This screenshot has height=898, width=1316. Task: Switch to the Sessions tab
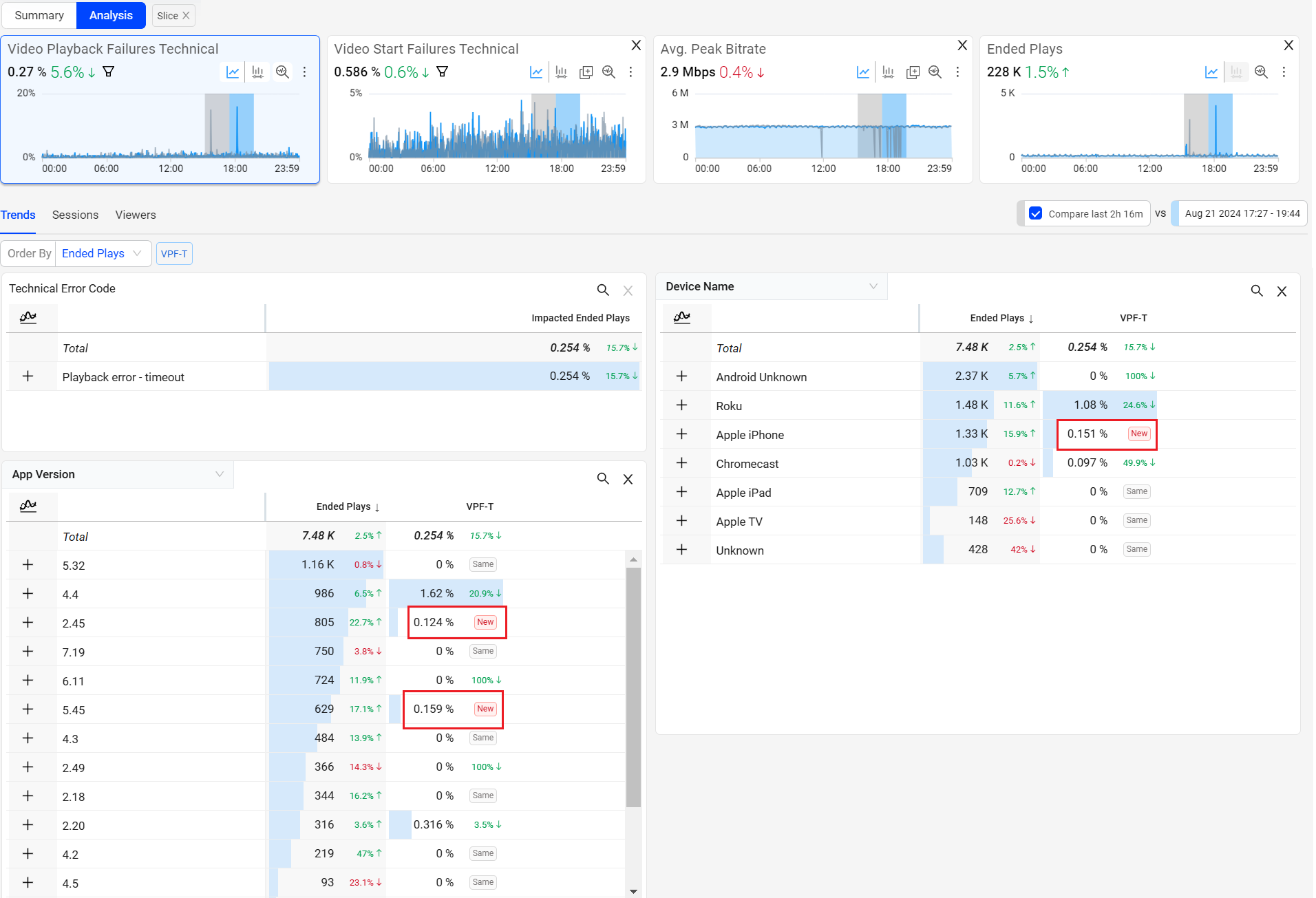pyautogui.click(x=75, y=215)
